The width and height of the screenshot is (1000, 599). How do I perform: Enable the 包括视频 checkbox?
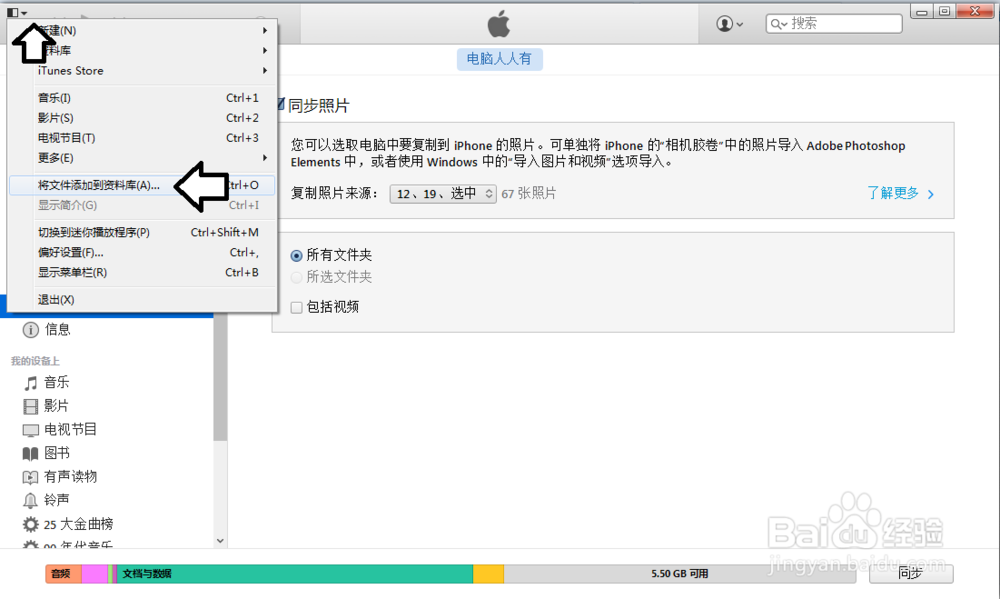(x=297, y=307)
